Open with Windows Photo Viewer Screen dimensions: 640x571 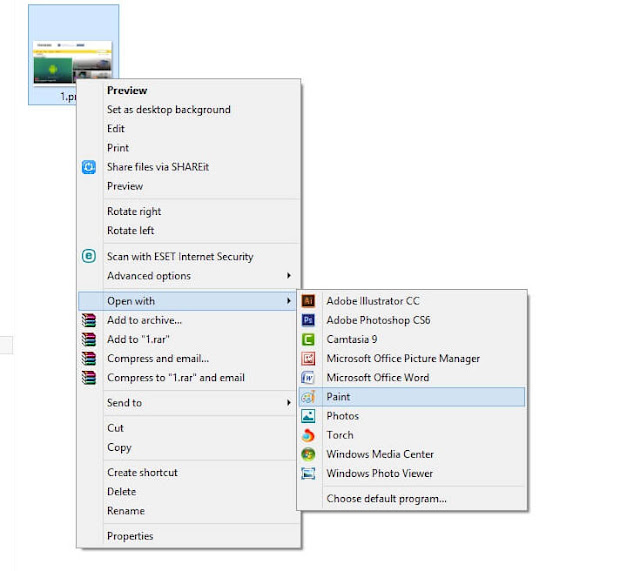pyautogui.click(x=379, y=473)
